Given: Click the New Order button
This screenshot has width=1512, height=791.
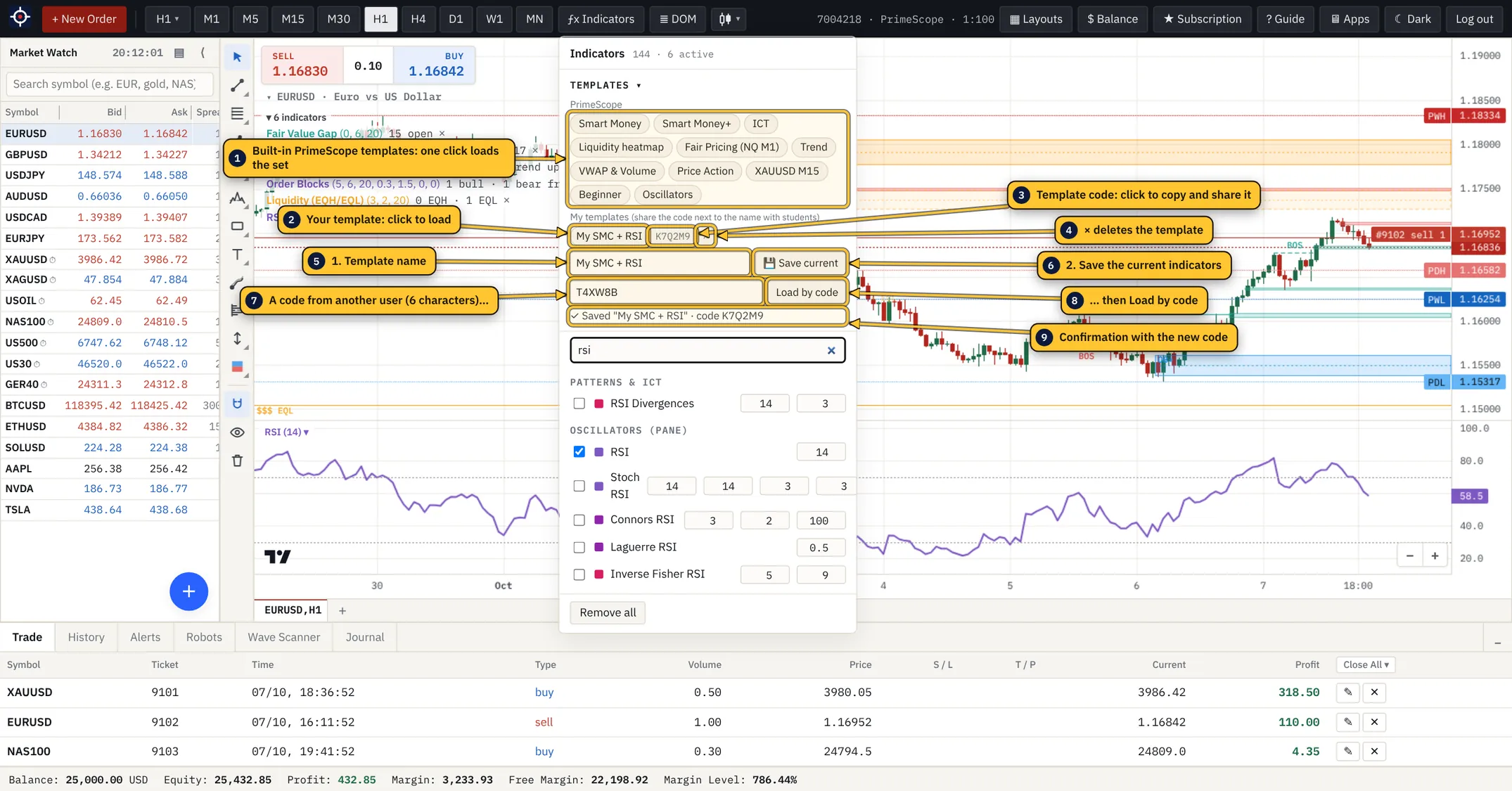Looking at the screenshot, I should 84,19.
